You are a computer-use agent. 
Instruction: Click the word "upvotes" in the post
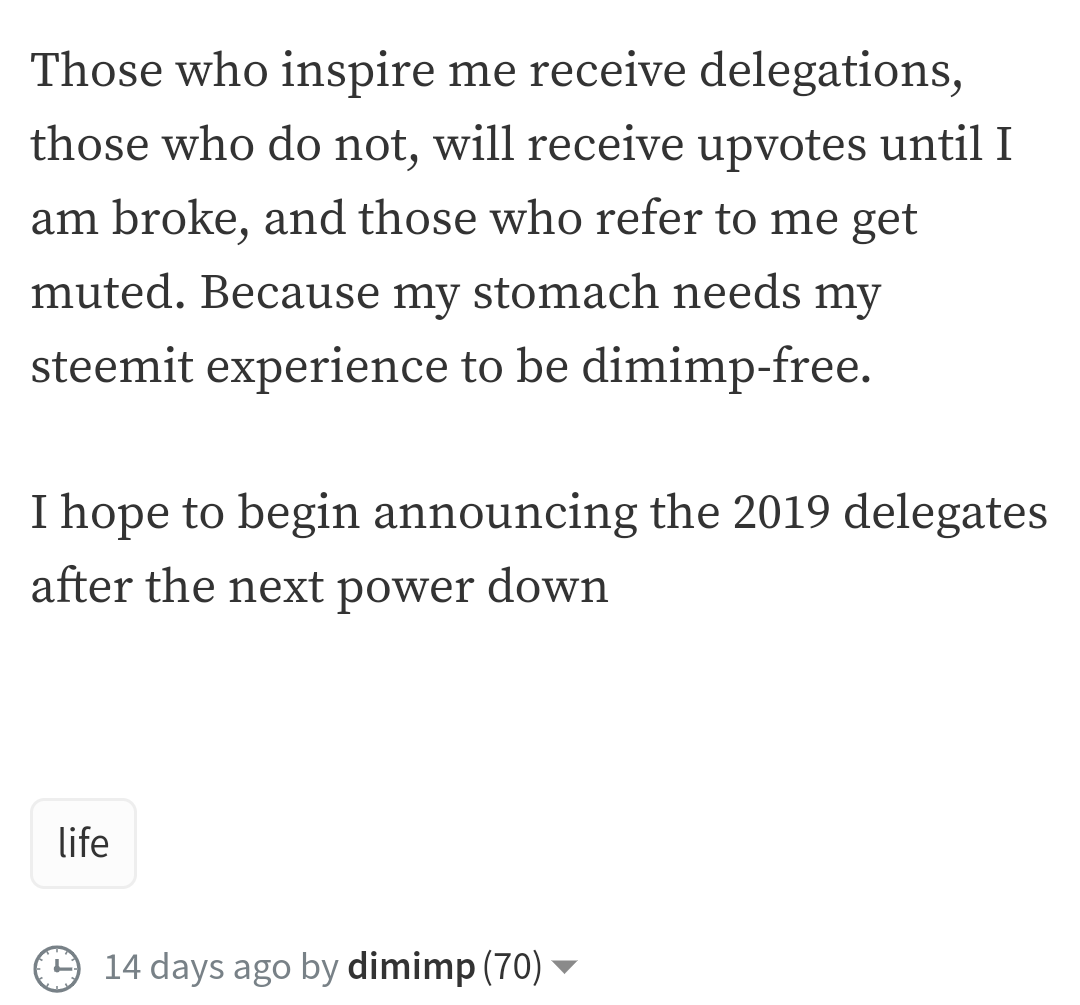click(x=782, y=145)
